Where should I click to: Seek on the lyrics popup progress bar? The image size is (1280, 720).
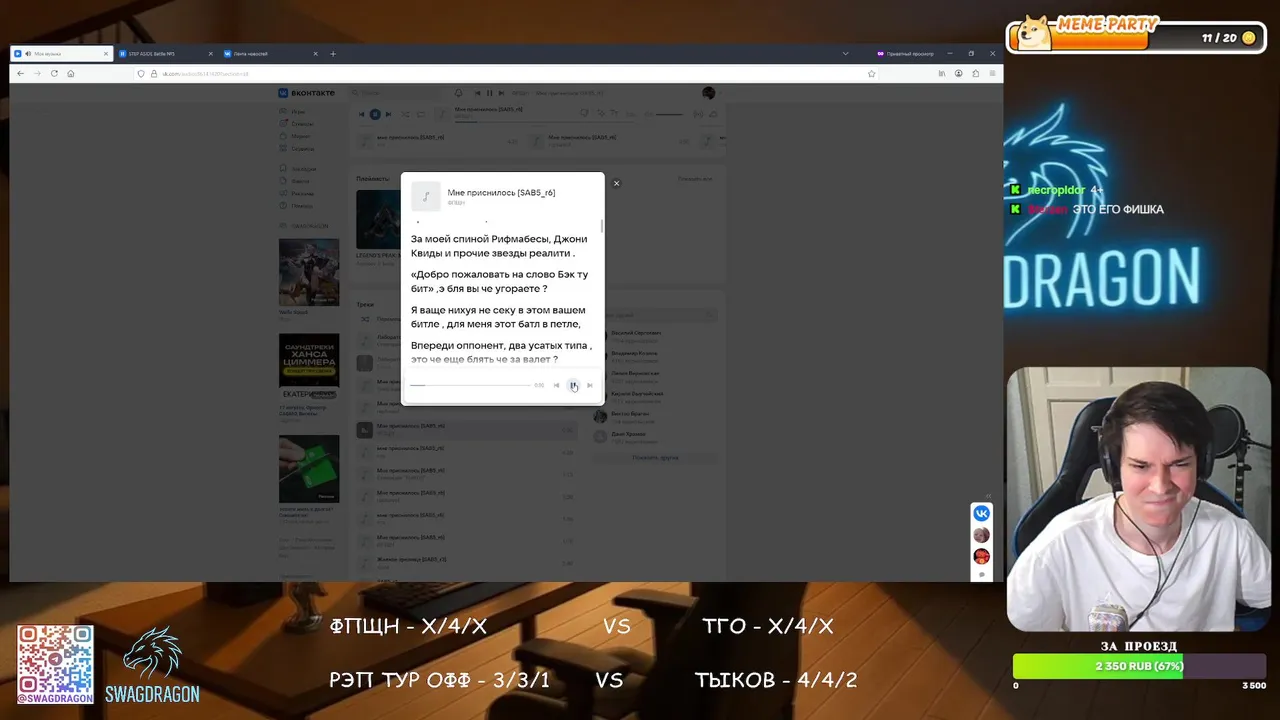click(470, 385)
